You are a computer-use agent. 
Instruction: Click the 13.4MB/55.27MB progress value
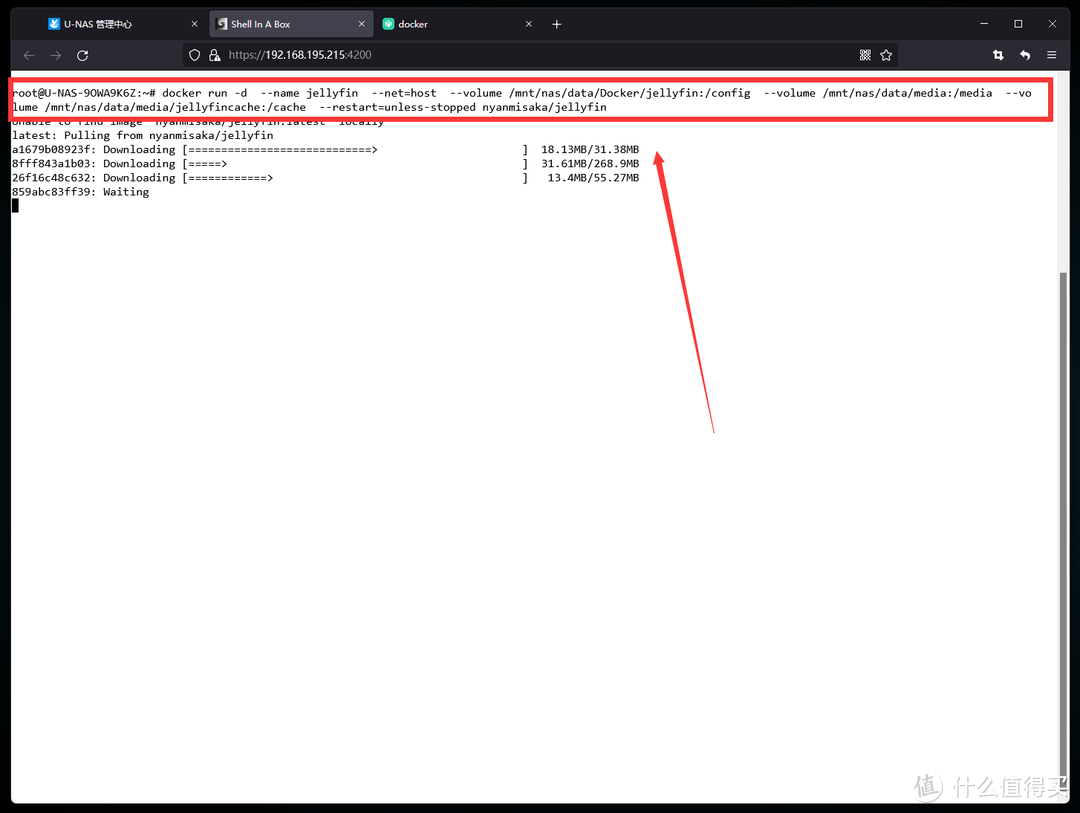pos(593,178)
